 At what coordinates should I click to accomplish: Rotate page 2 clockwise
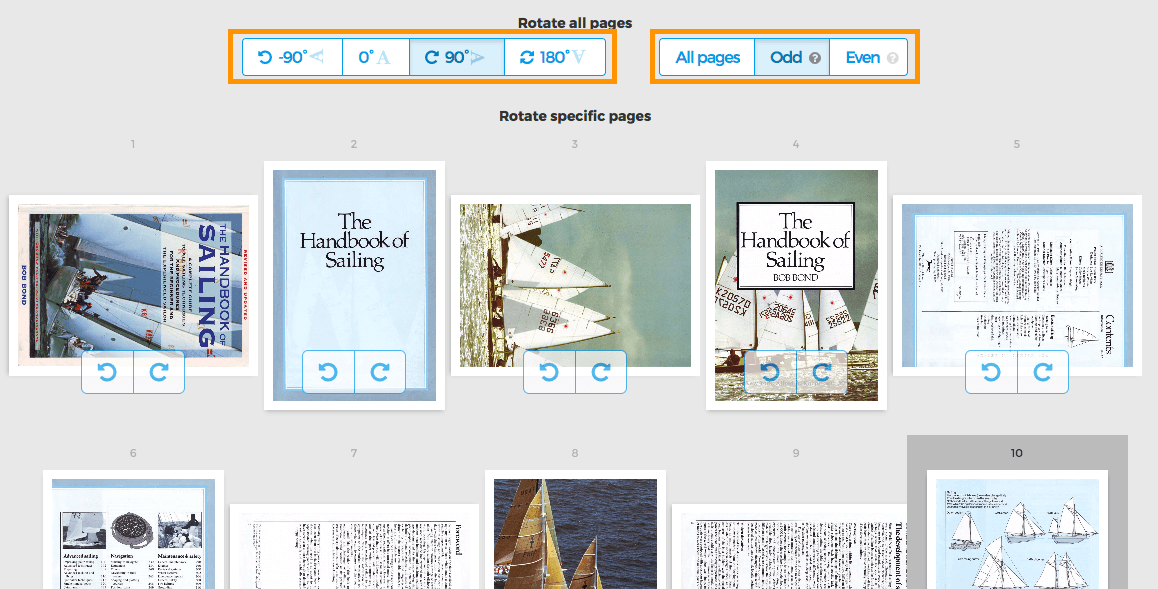380,372
